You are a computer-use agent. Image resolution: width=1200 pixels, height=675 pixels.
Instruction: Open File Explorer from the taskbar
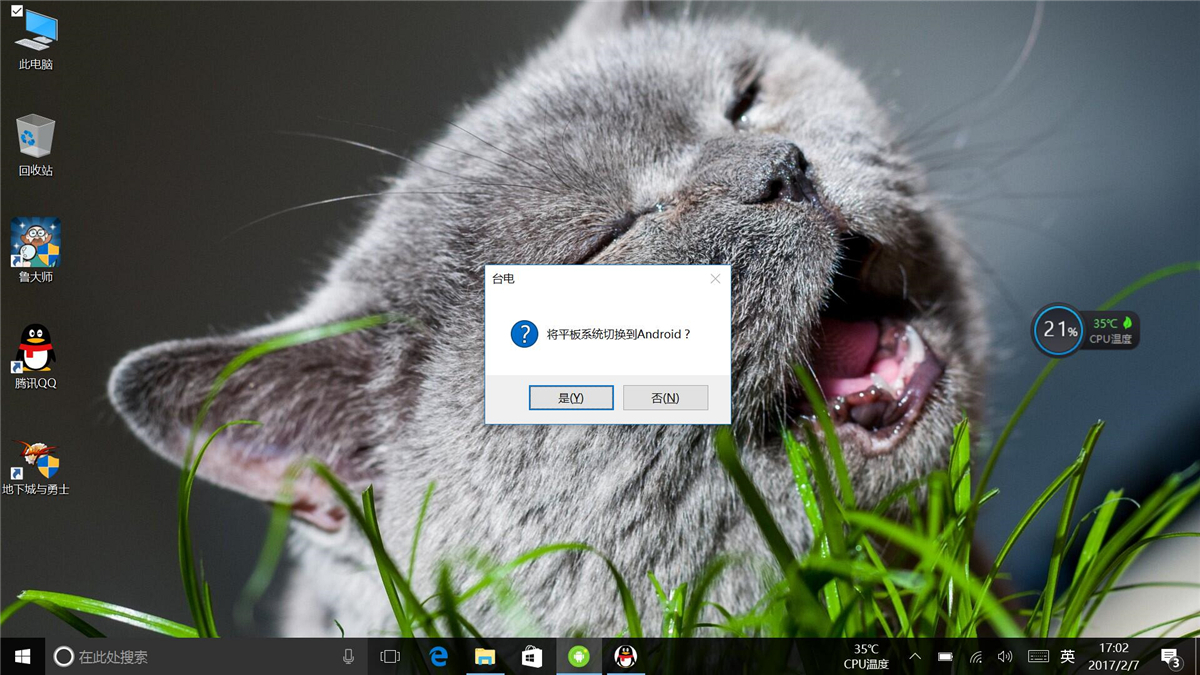[x=485, y=657]
